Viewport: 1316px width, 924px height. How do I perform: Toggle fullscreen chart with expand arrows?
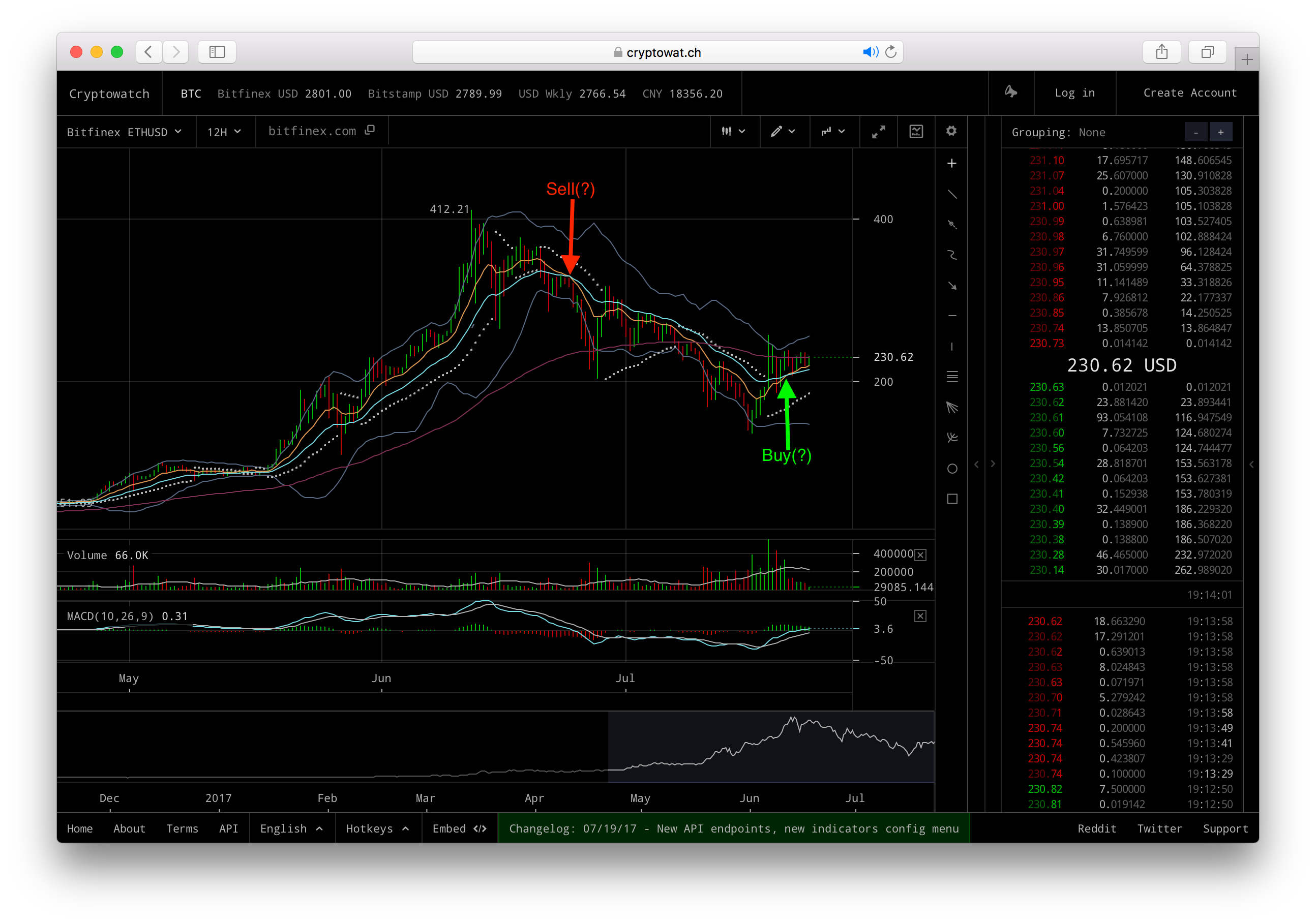click(878, 132)
